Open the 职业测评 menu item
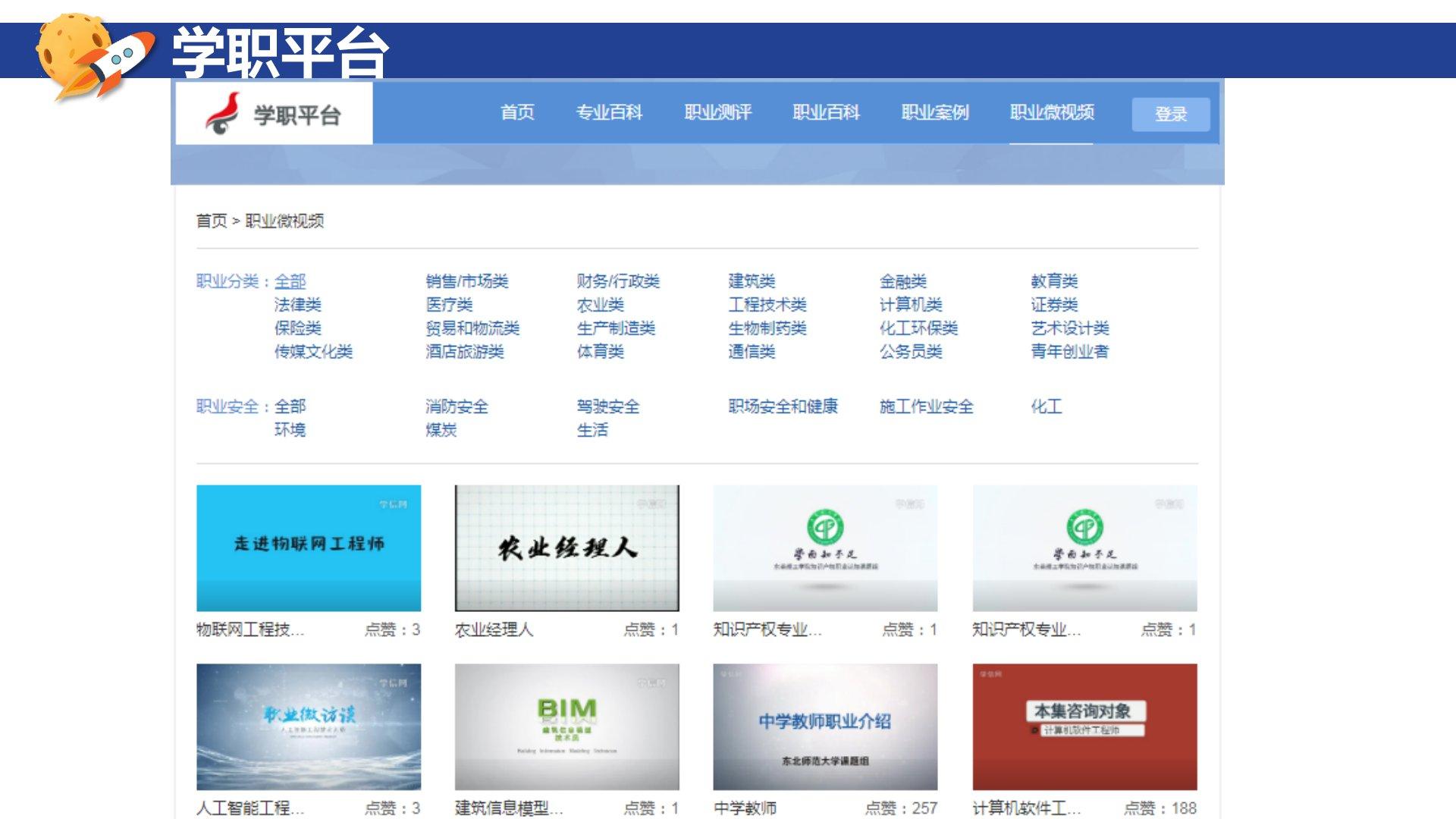The width and height of the screenshot is (1456, 819). click(x=717, y=113)
